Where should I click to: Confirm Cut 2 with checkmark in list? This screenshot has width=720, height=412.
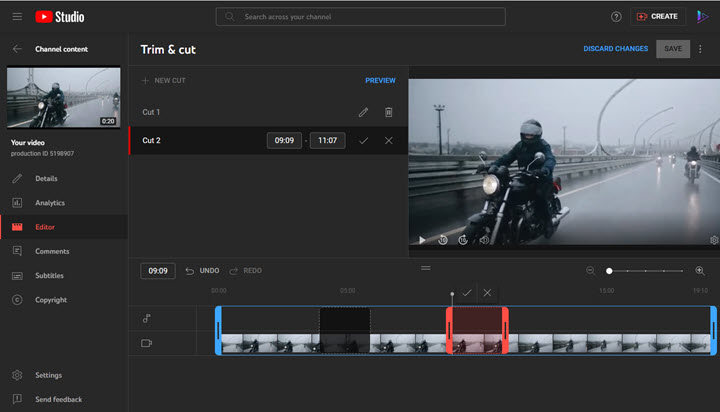click(363, 141)
